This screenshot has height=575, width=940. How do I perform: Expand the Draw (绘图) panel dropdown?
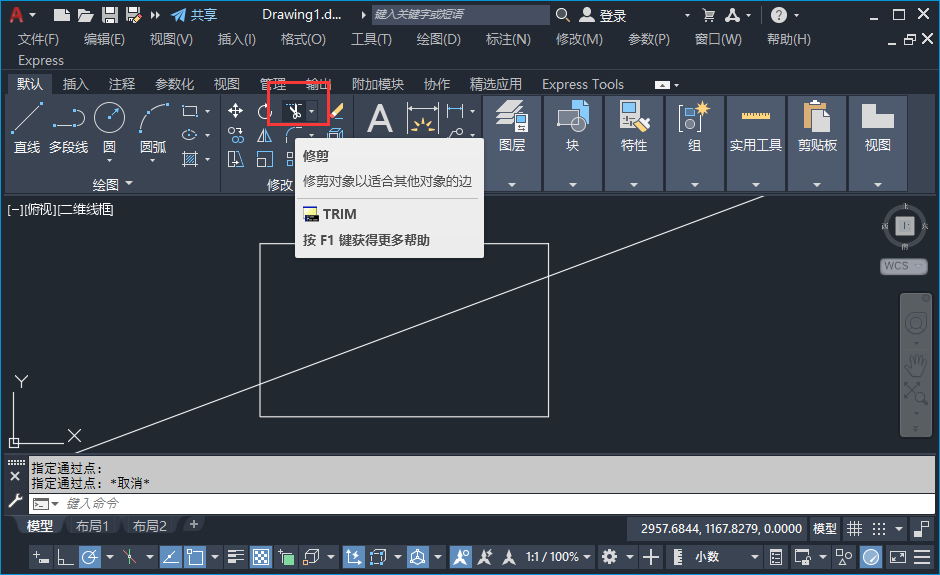tap(112, 185)
